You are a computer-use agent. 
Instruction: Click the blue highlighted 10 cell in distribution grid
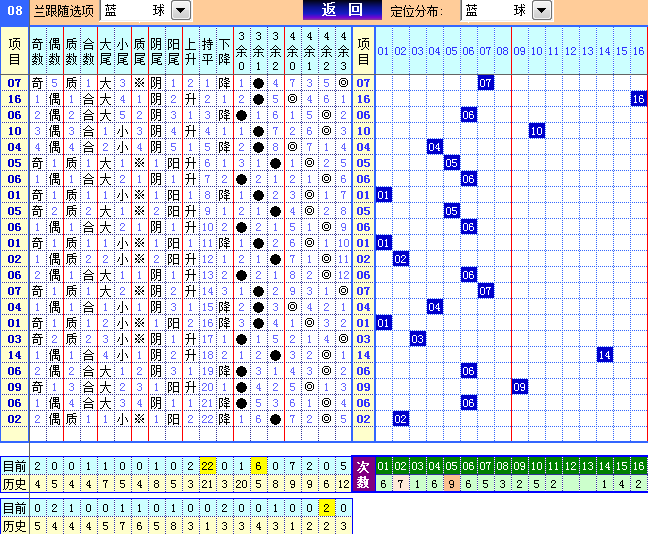pos(536,131)
